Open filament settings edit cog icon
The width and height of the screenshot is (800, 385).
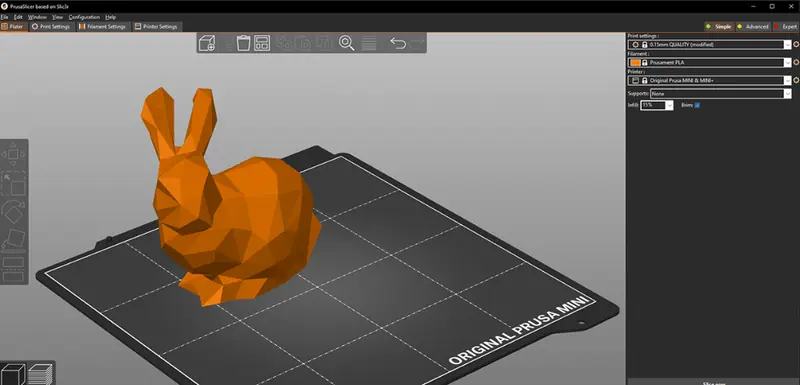796,62
